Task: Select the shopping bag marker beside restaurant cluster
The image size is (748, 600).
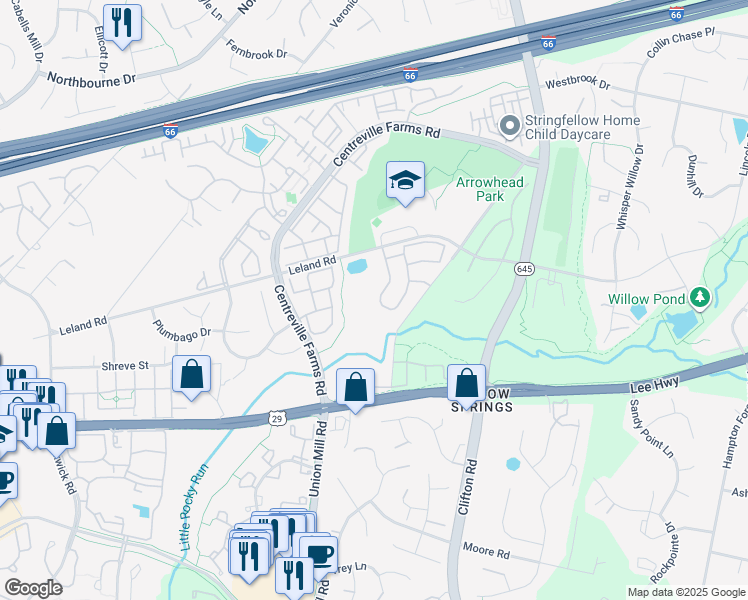Action: click(x=57, y=433)
